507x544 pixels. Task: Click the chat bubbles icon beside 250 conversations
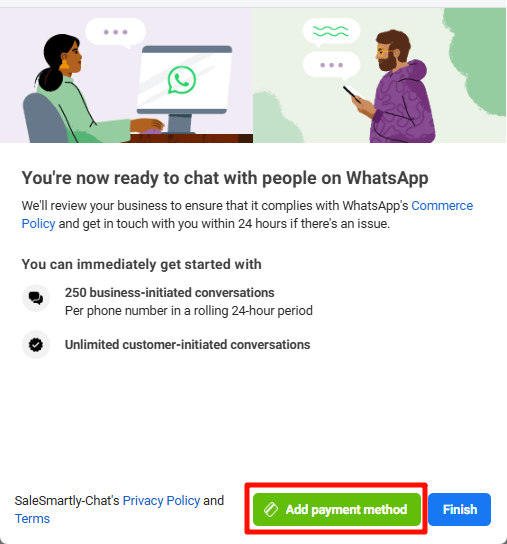click(36, 298)
